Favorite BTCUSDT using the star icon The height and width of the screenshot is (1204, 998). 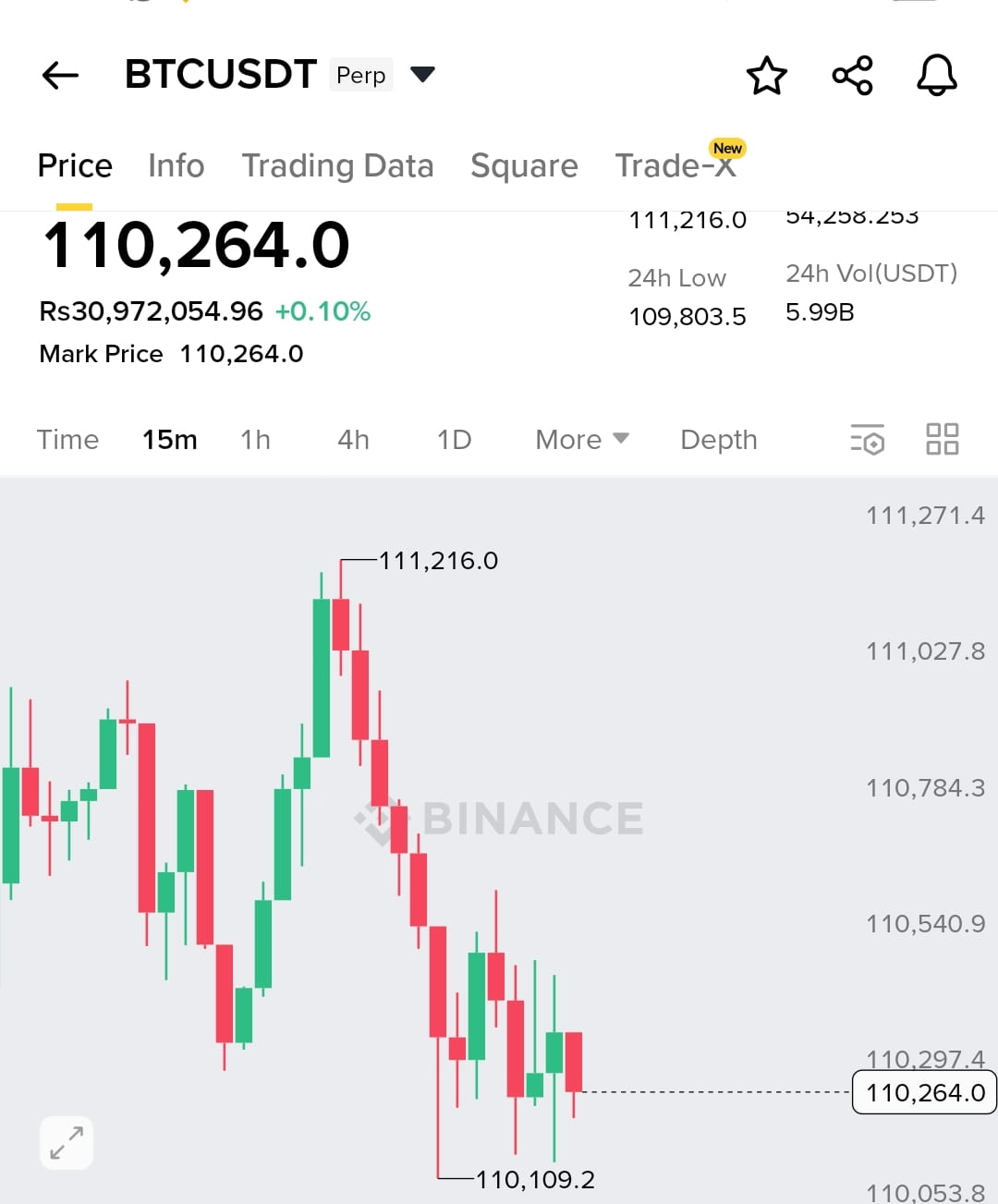coord(767,77)
